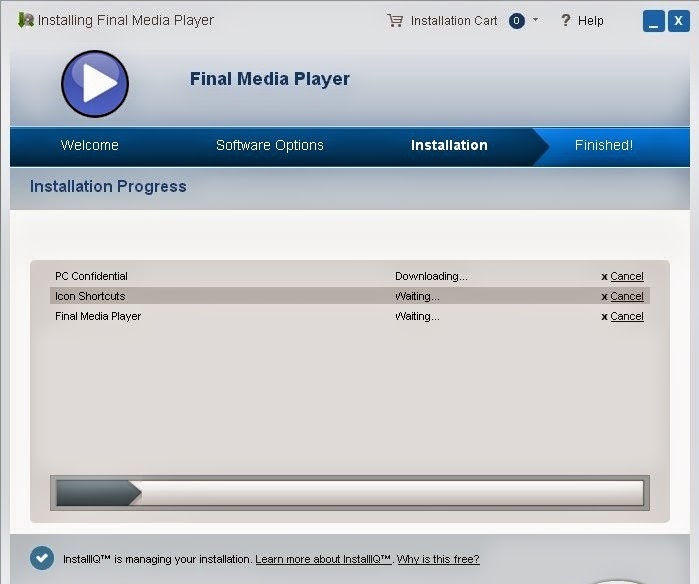Click the Final Media Player title heading
Viewport: 699px width, 584px height.
pos(270,79)
